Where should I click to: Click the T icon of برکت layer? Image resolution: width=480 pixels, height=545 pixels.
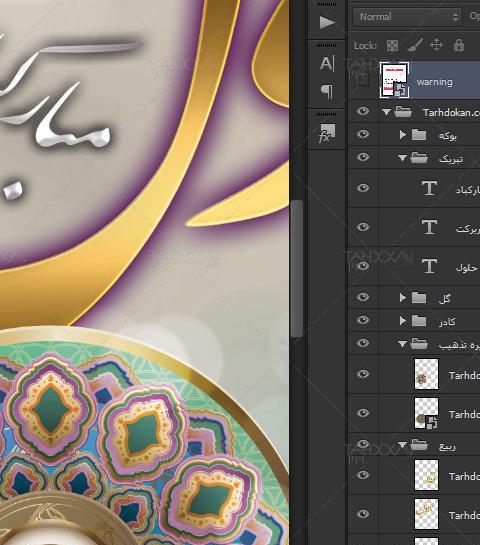pyautogui.click(x=429, y=227)
